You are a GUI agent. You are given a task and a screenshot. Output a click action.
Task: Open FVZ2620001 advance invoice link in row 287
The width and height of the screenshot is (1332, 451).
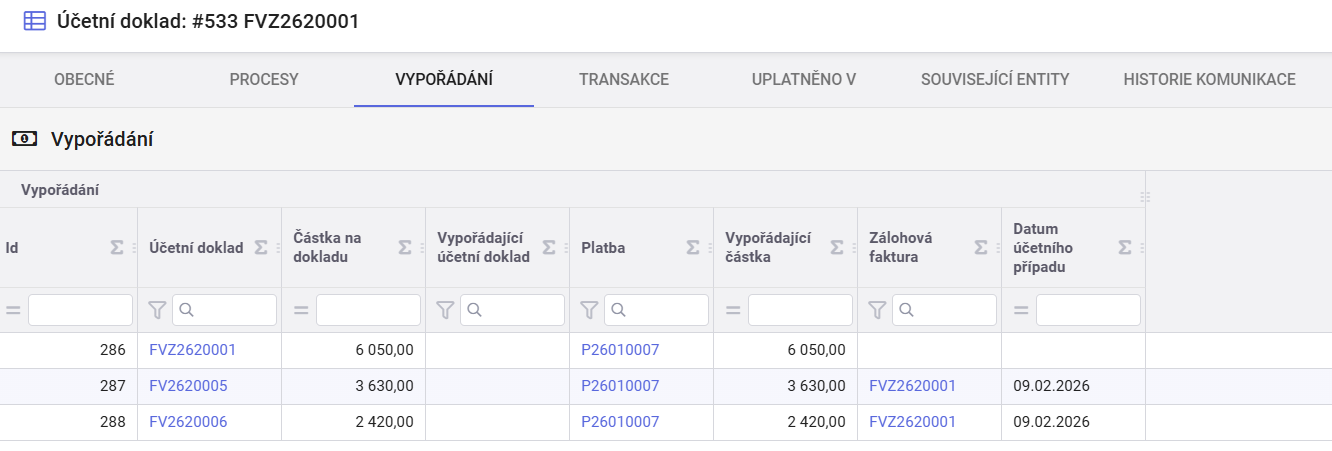(912, 386)
